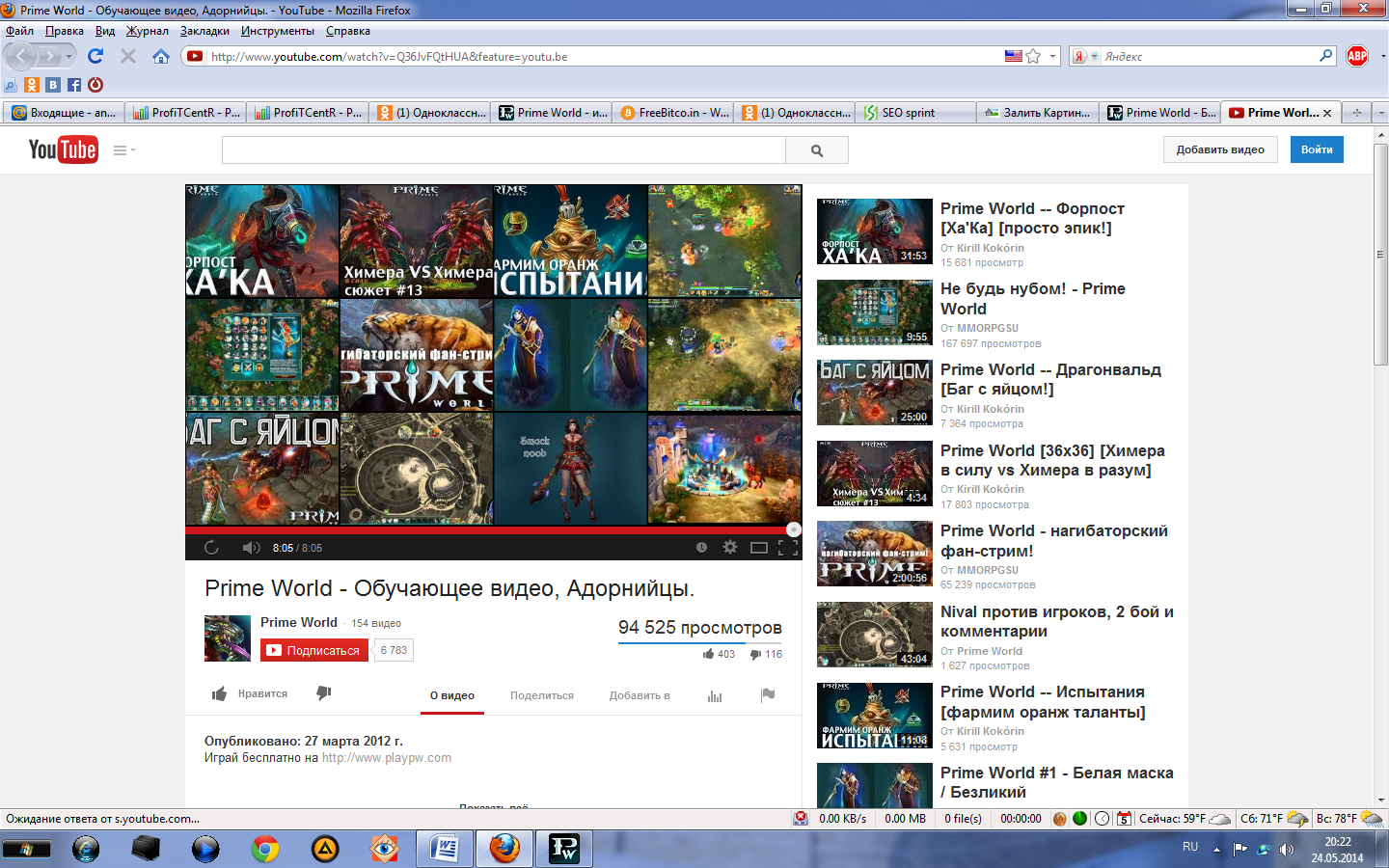The width and height of the screenshot is (1389, 868).
Task: Open the Prime World channel name link
Action: coord(299,622)
